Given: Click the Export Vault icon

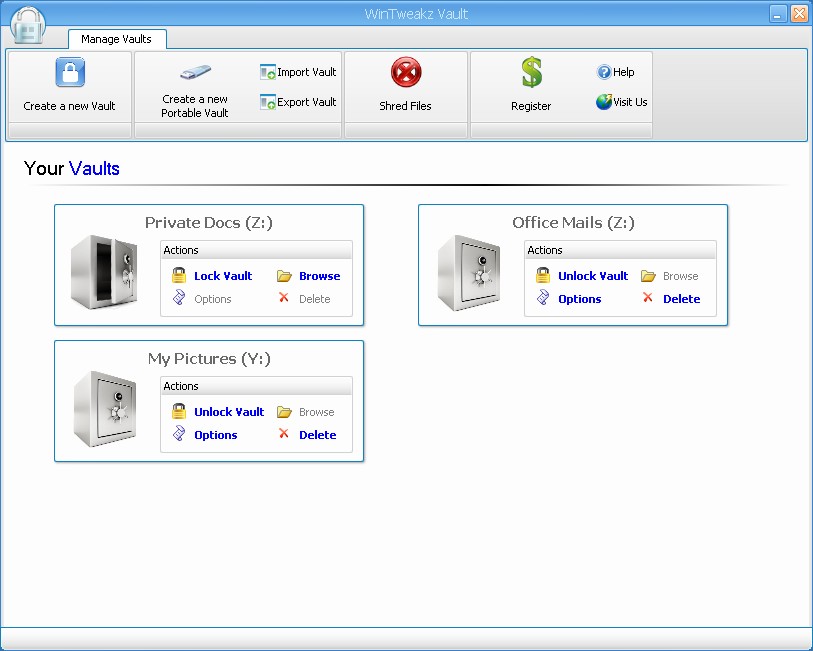Looking at the screenshot, I should pos(268,101).
